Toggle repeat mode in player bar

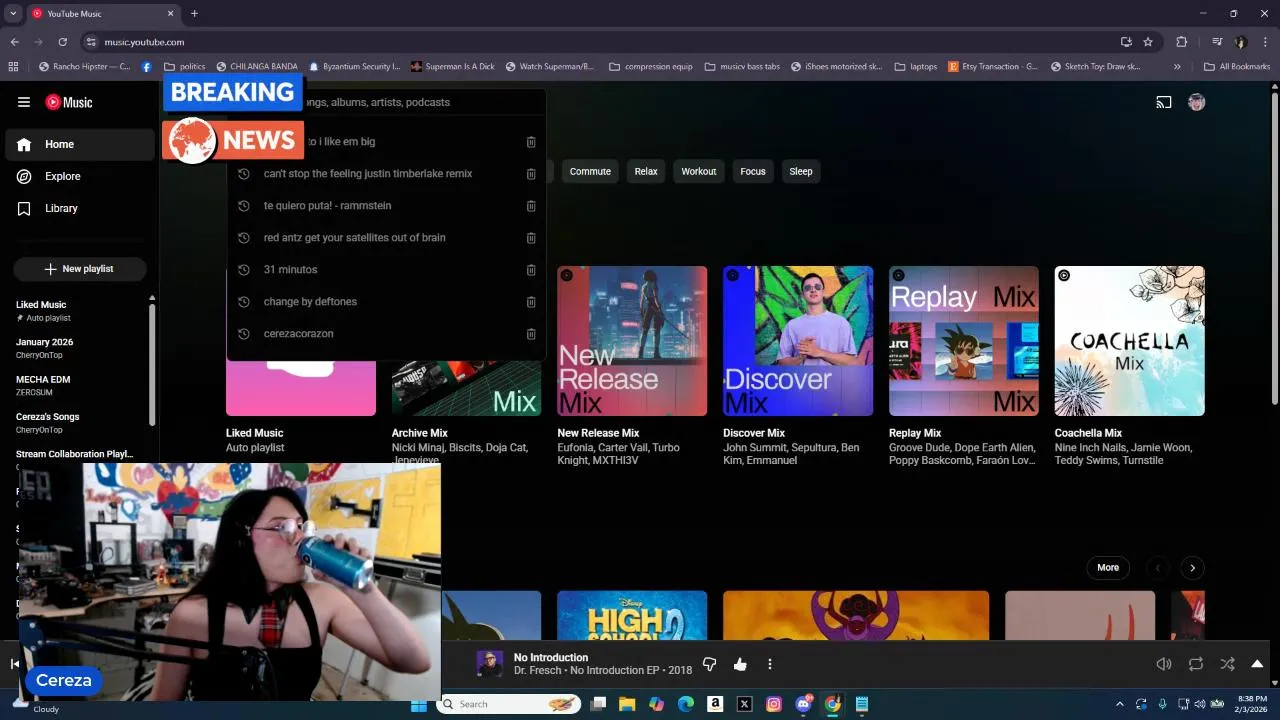coord(1196,664)
